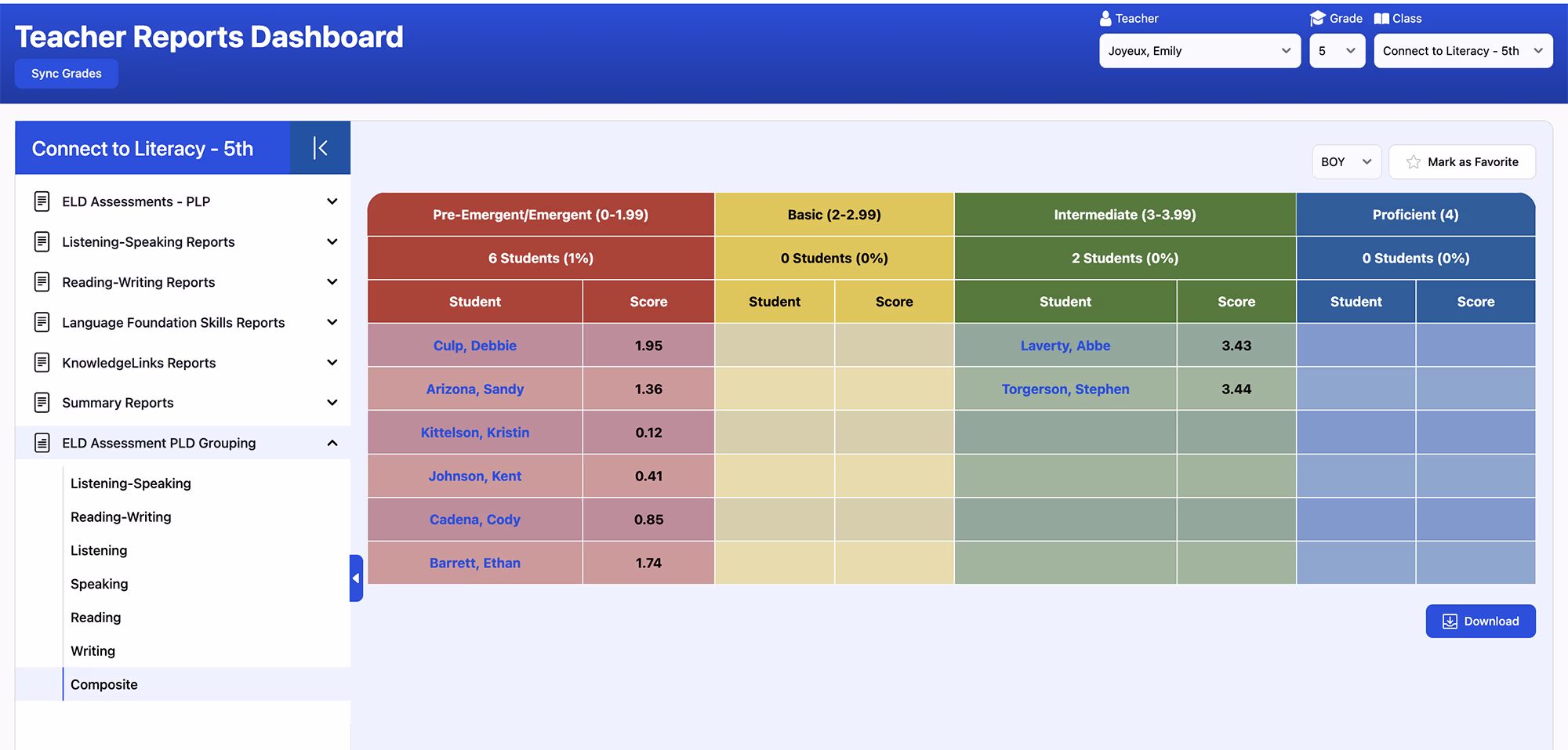The width and height of the screenshot is (1568, 750).
Task: Expand Reading-Writing Reports chevron
Action: click(332, 282)
